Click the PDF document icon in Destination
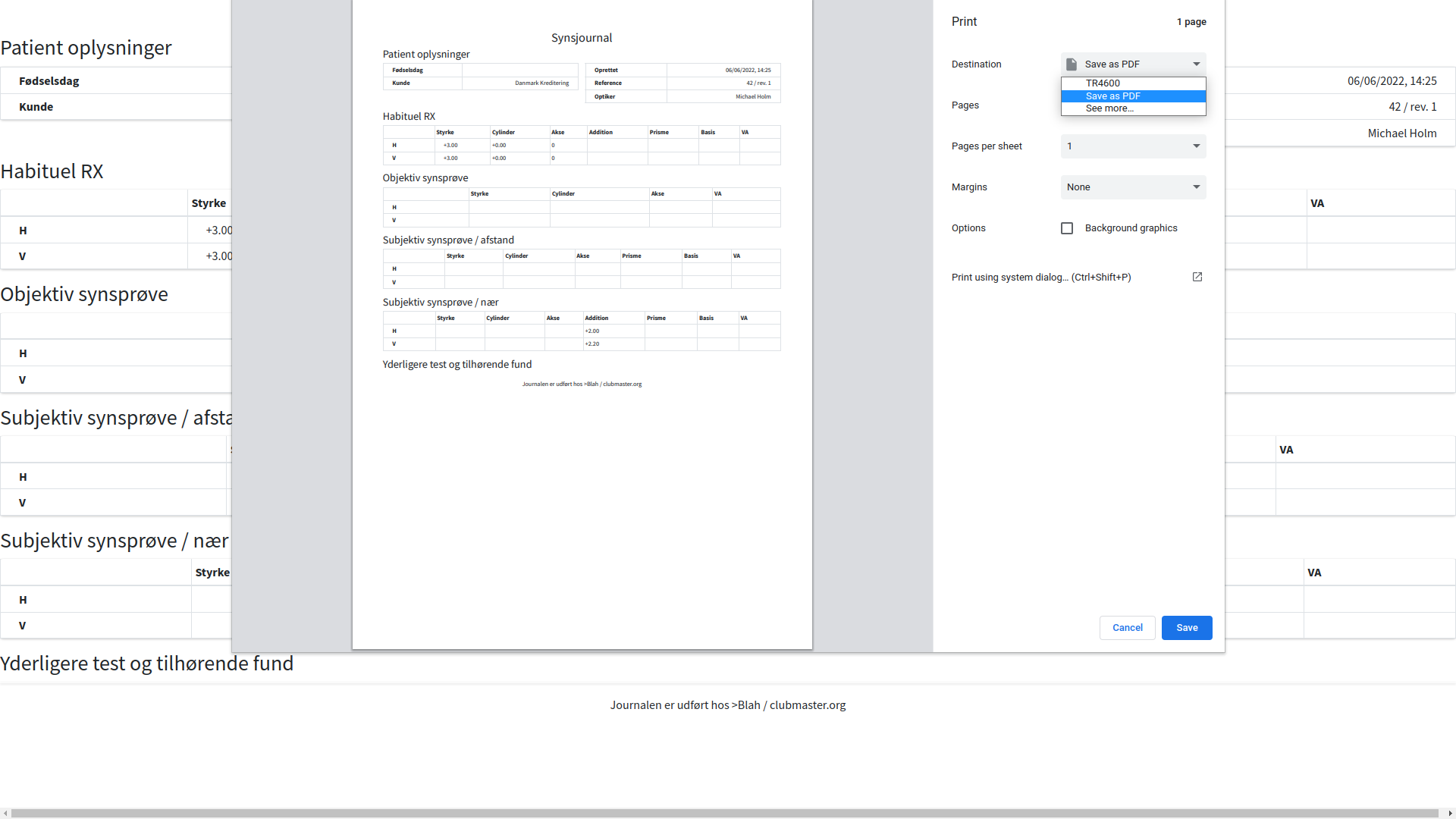This screenshot has height=819, width=1456. 1072,64
